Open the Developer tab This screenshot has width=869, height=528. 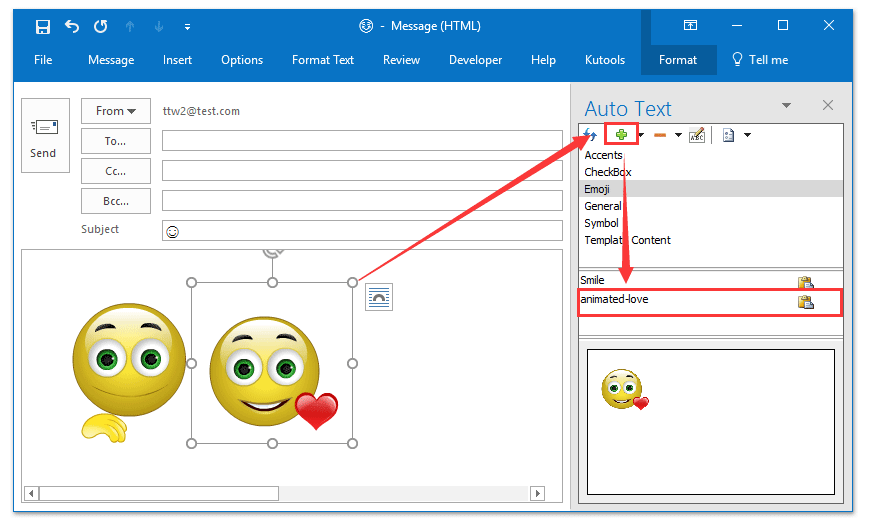pos(475,60)
